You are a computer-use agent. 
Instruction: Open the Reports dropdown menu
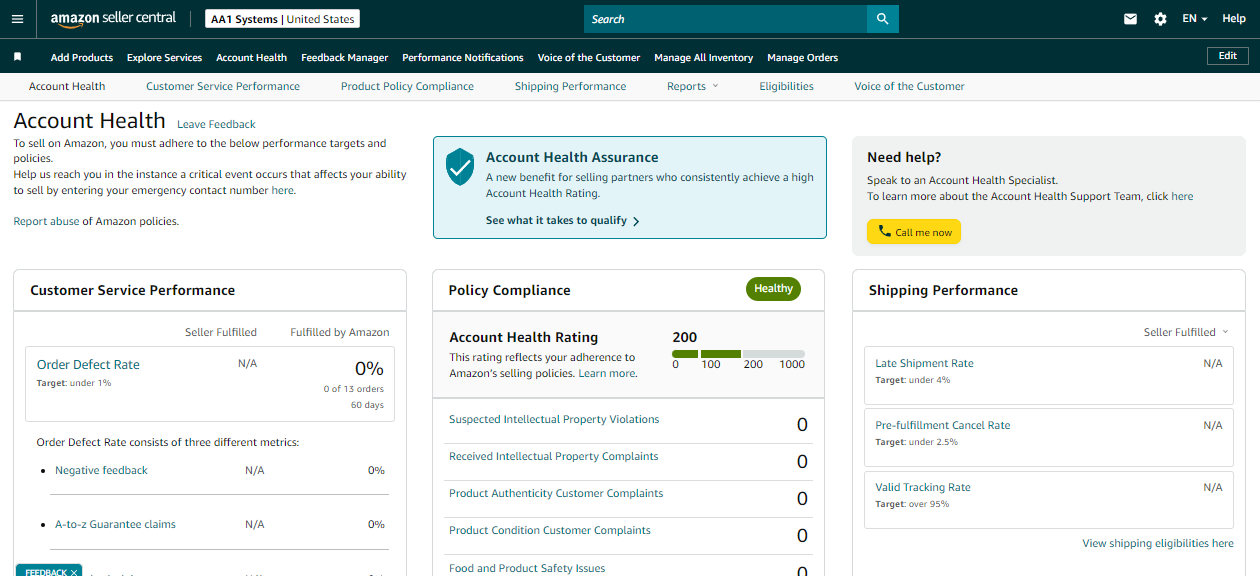(692, 86)
